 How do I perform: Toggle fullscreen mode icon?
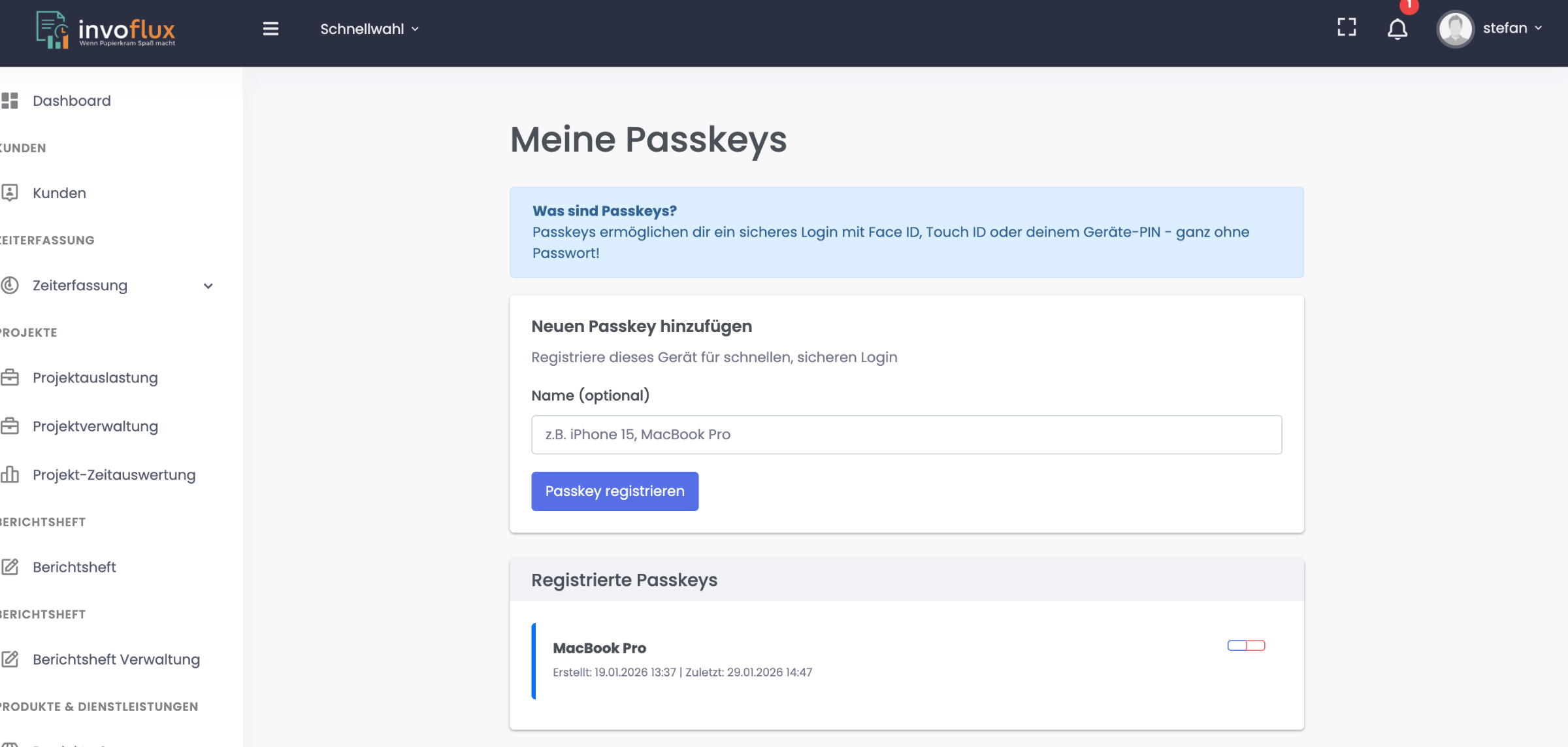tap(1347, 27)
